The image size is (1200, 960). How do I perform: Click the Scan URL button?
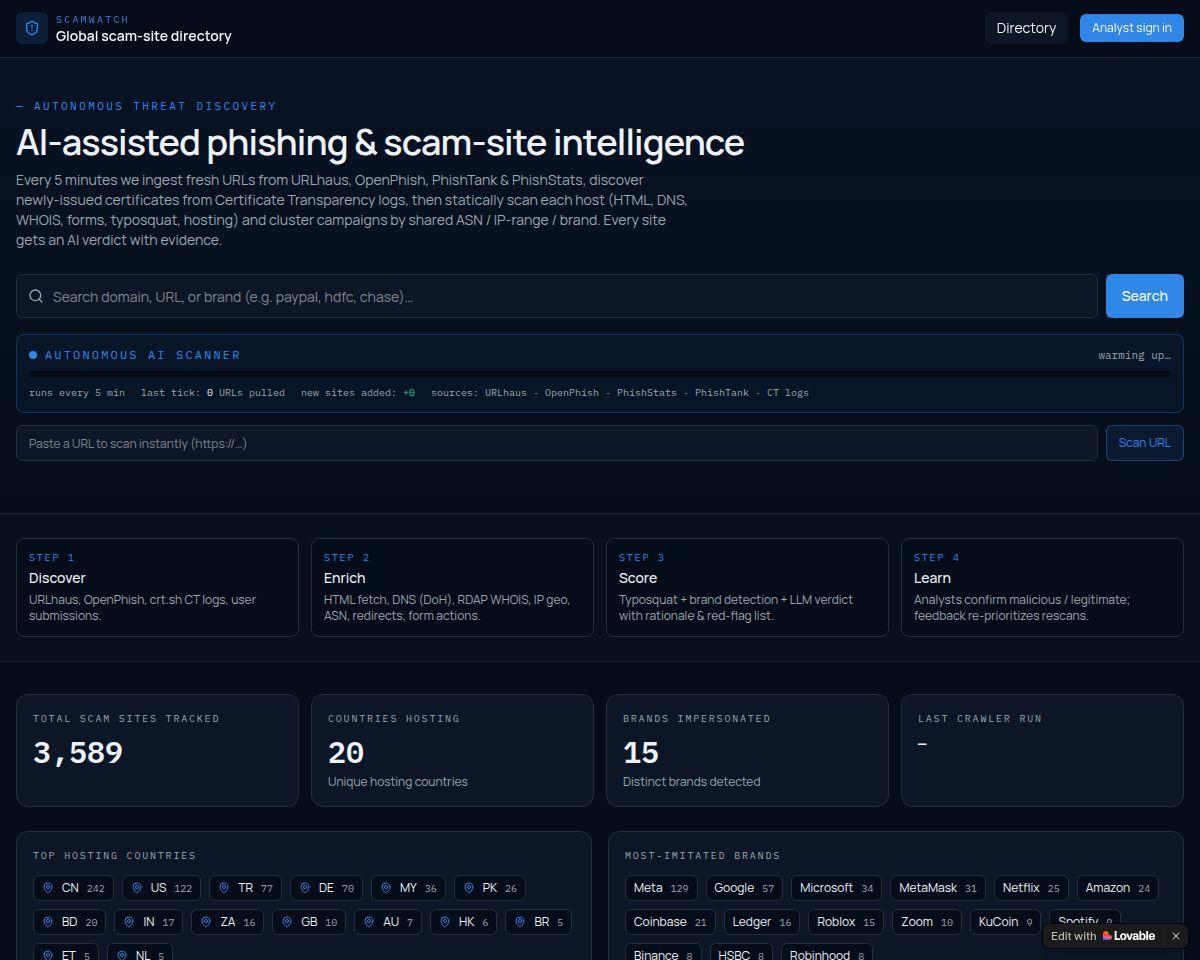[1145, 443]
